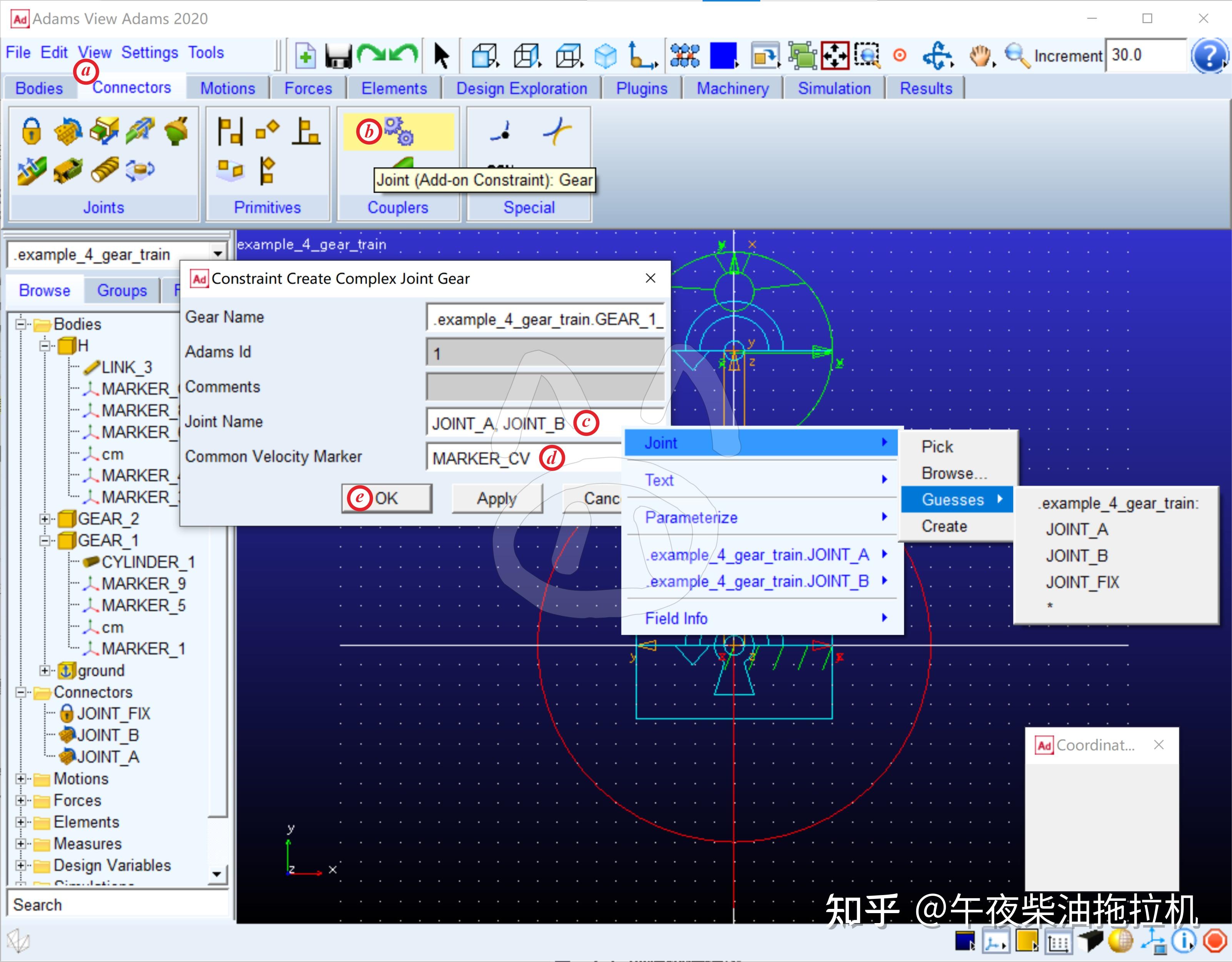
Task: Open the File menu
Action: click(18, 52)
